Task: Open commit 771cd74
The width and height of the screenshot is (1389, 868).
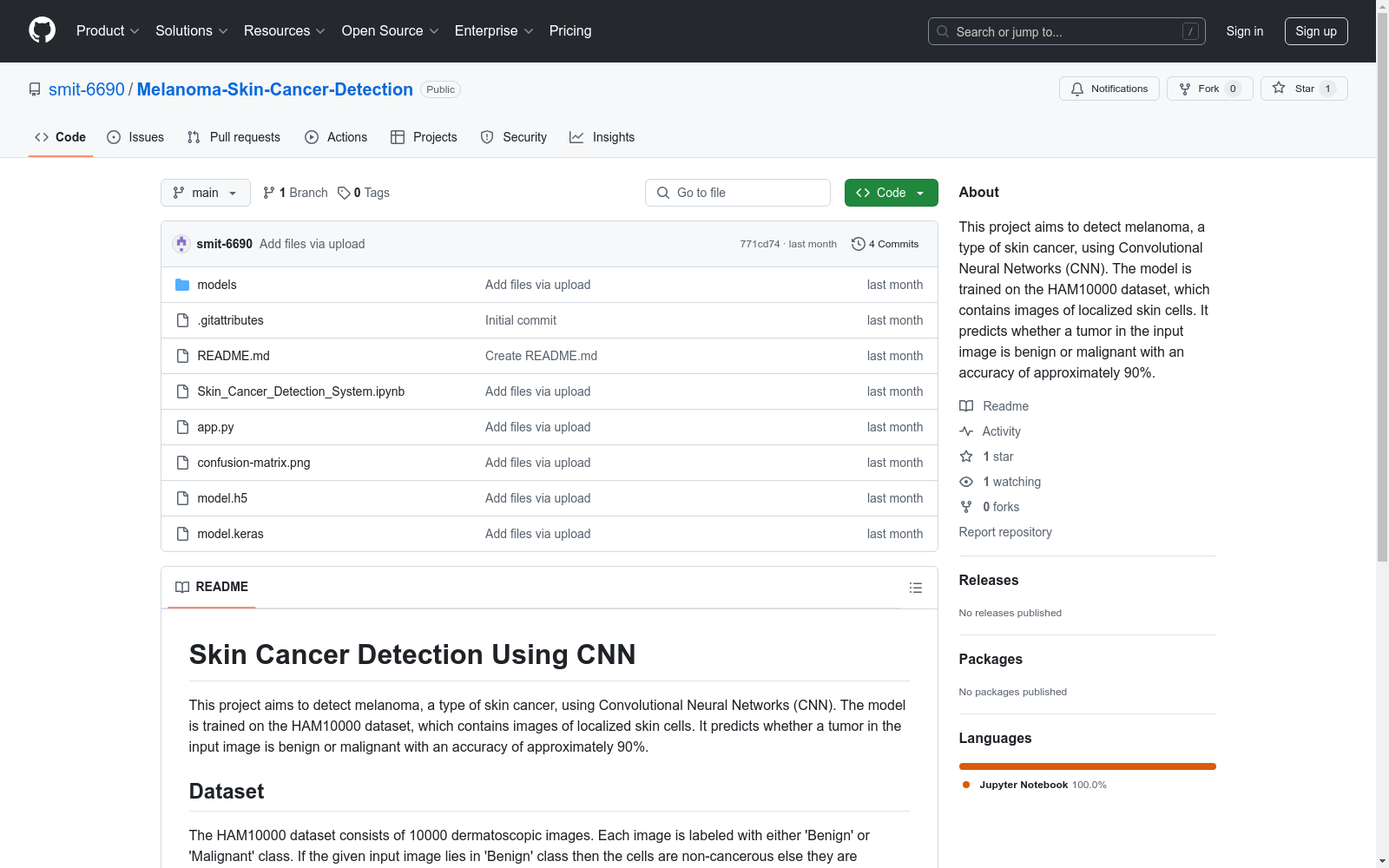Action: point(760,244)
